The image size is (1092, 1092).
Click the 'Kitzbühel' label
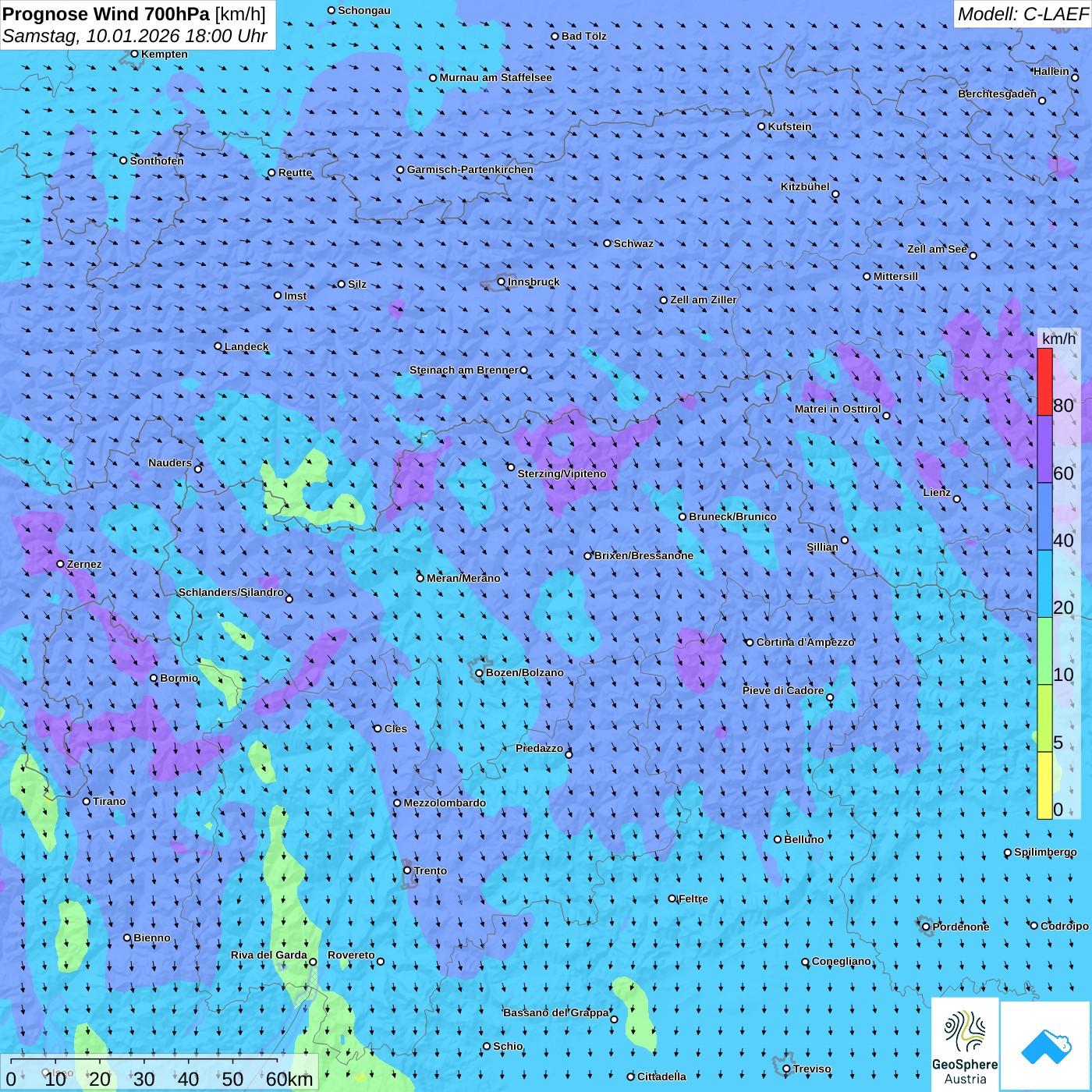(x=805, y=186)
